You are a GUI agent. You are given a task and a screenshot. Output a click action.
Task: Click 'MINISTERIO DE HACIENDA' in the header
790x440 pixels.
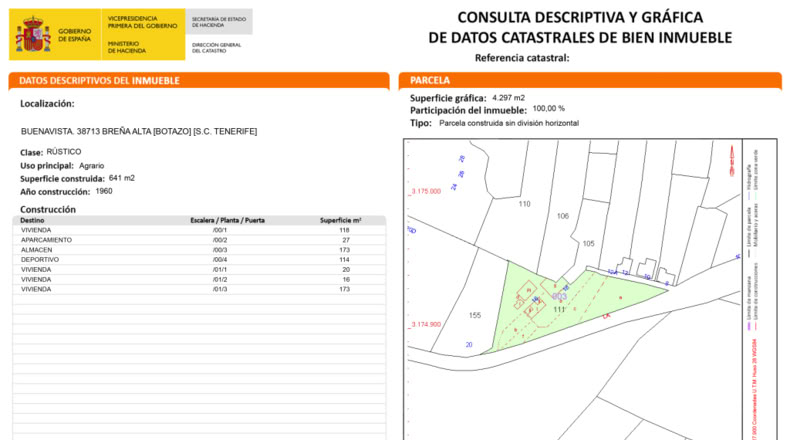click(126, 47)
